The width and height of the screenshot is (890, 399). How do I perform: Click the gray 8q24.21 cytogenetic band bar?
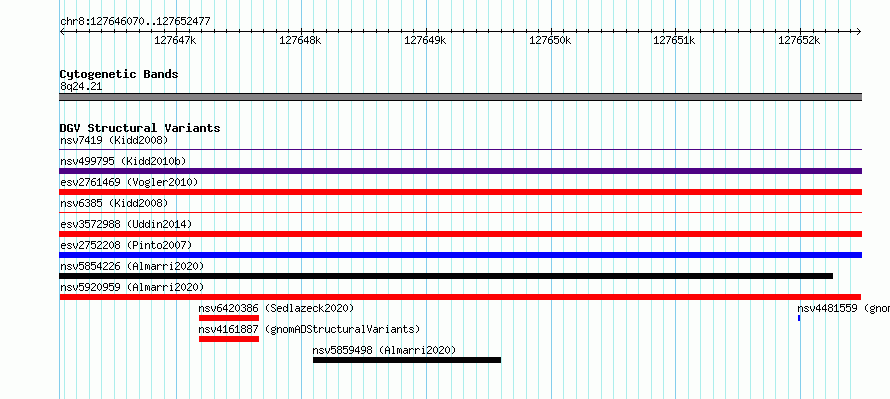[x=460, y=97]
